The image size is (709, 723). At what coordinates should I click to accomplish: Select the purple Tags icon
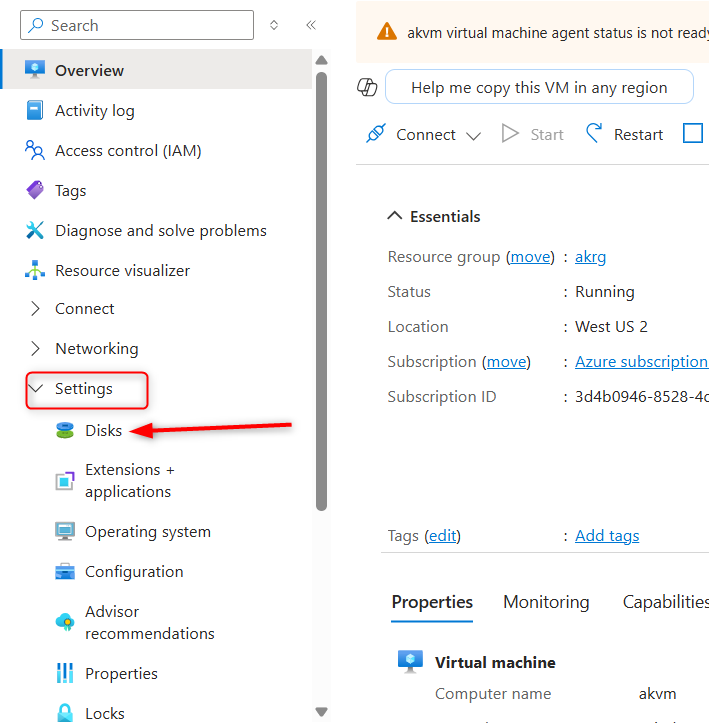[36, 190]
